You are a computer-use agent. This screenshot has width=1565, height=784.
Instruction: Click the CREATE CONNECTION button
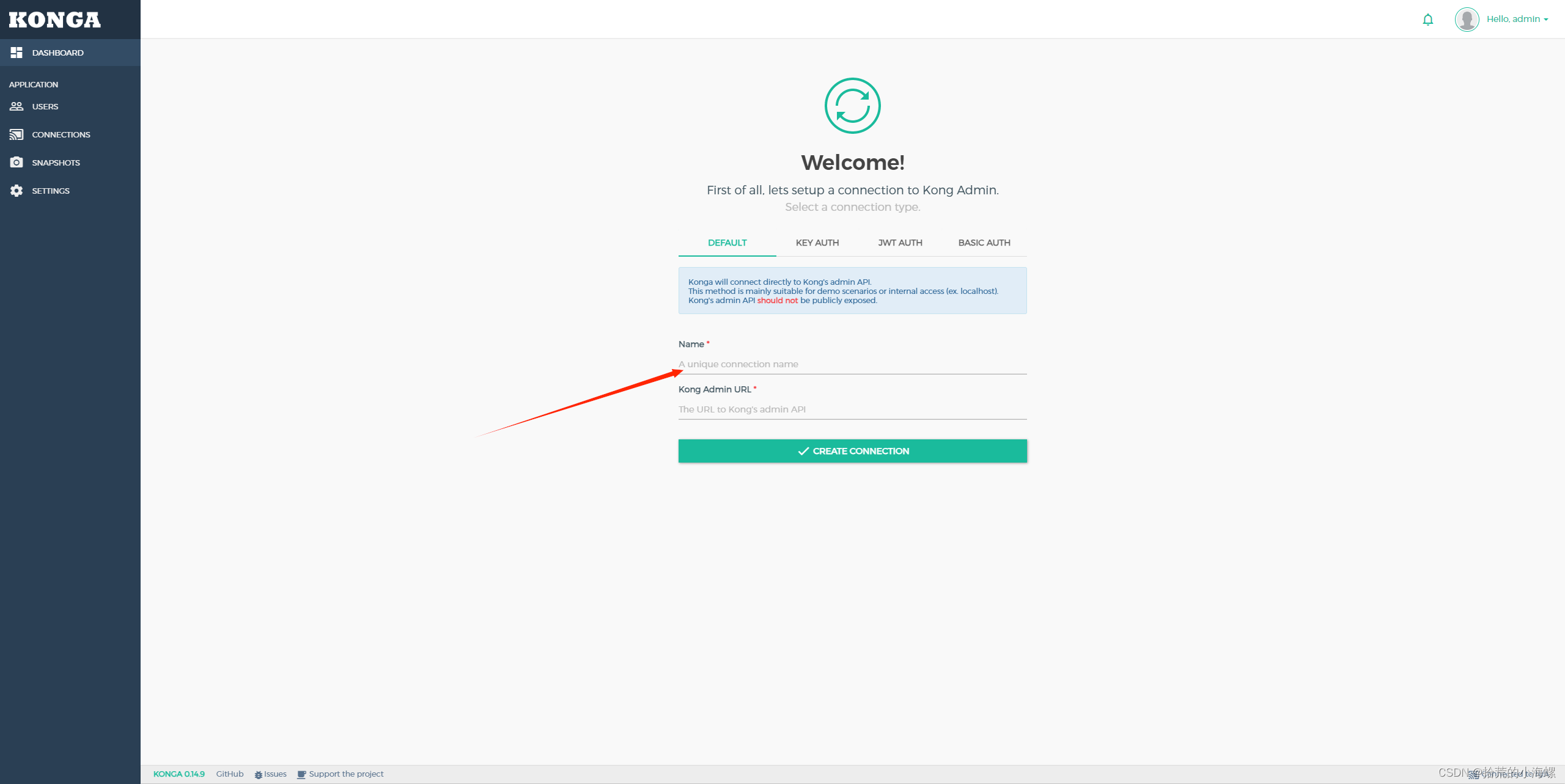tap(853, 450)
